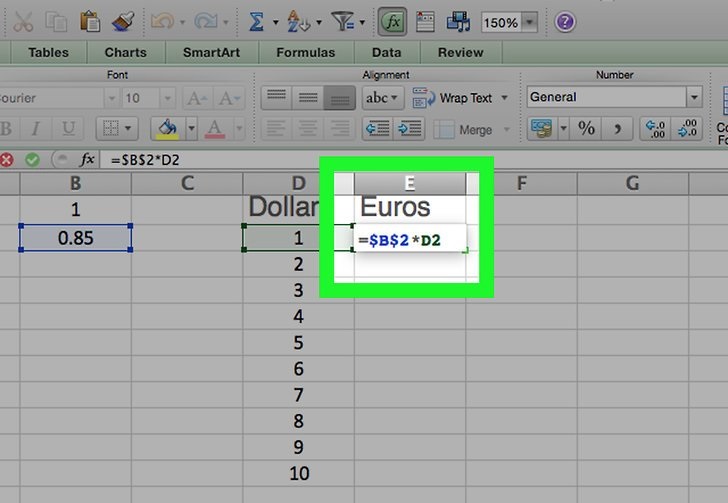This screenshot has width=728, height=503.
Task: Expand the Filter dropdown arrow
Action: [362, 22]
